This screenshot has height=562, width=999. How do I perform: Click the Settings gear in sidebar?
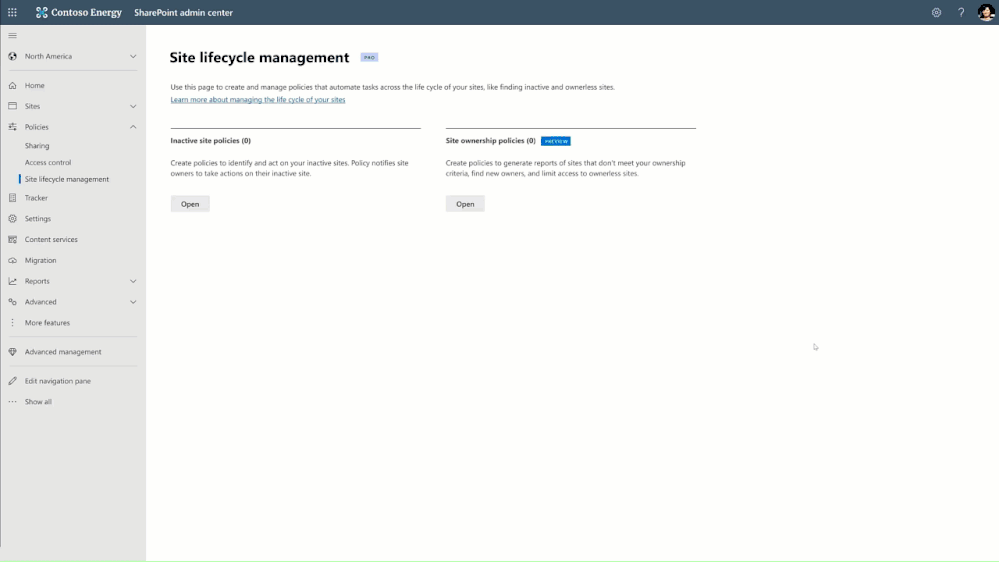(x=12, y=219)
